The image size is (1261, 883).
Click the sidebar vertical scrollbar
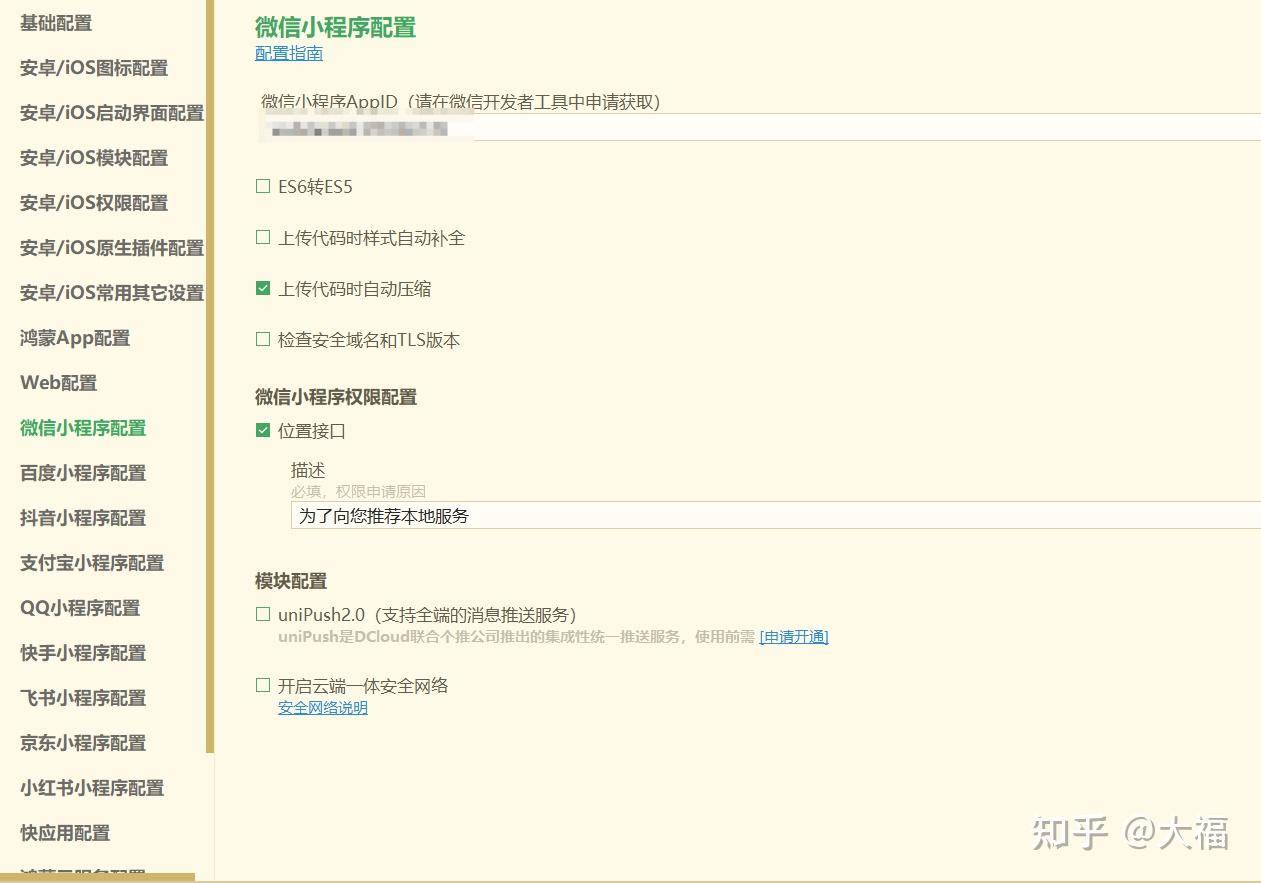pyautogui.click(x=210, y=376)
